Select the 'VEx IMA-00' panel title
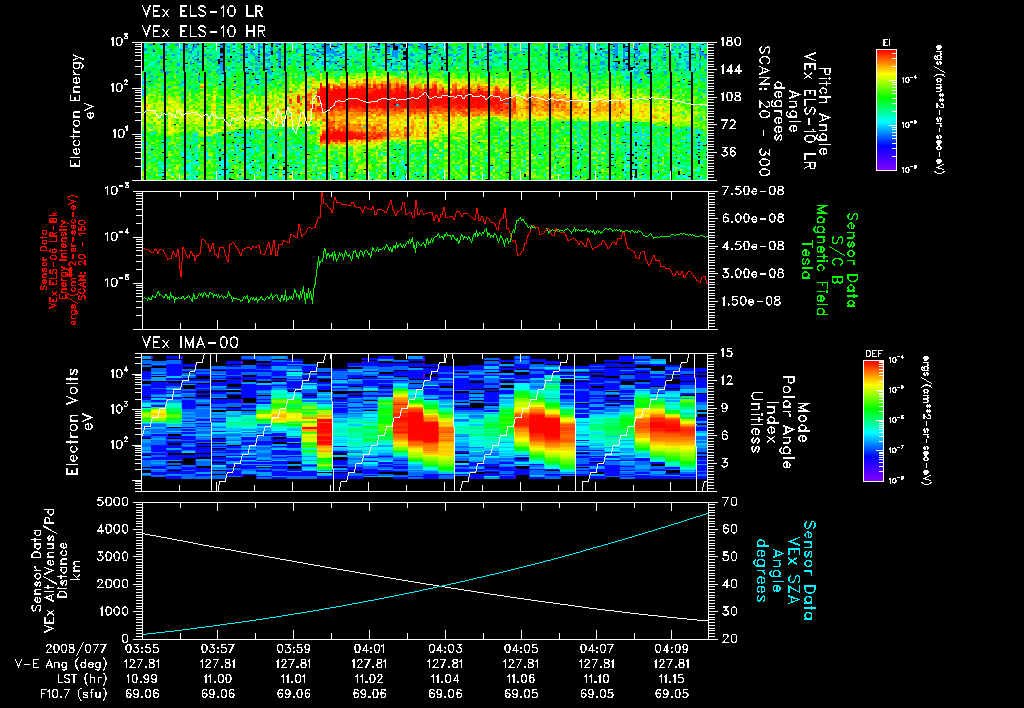Image resolution: width=1024 pixels, height=708 pixels. [190, 342]
